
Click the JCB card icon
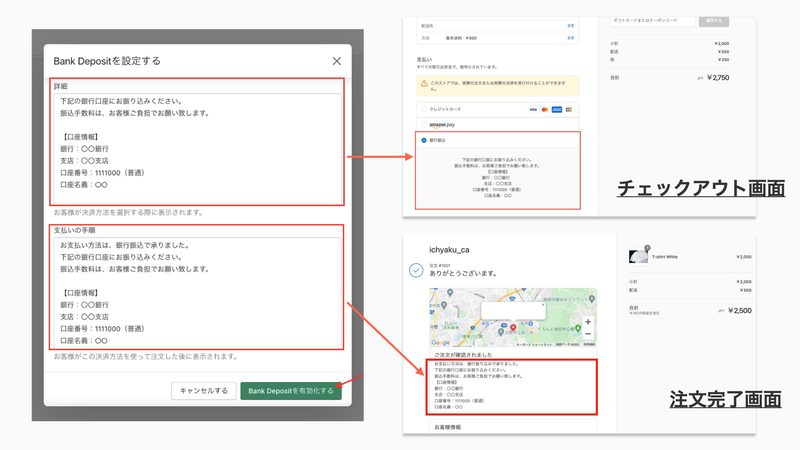point(569,109)
